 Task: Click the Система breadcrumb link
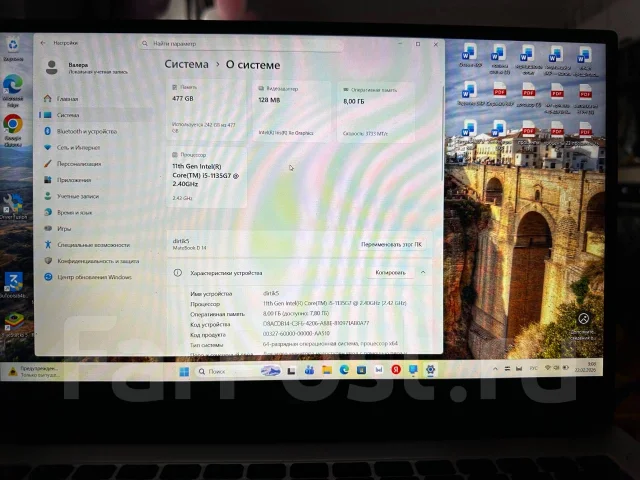coord(187,64)
